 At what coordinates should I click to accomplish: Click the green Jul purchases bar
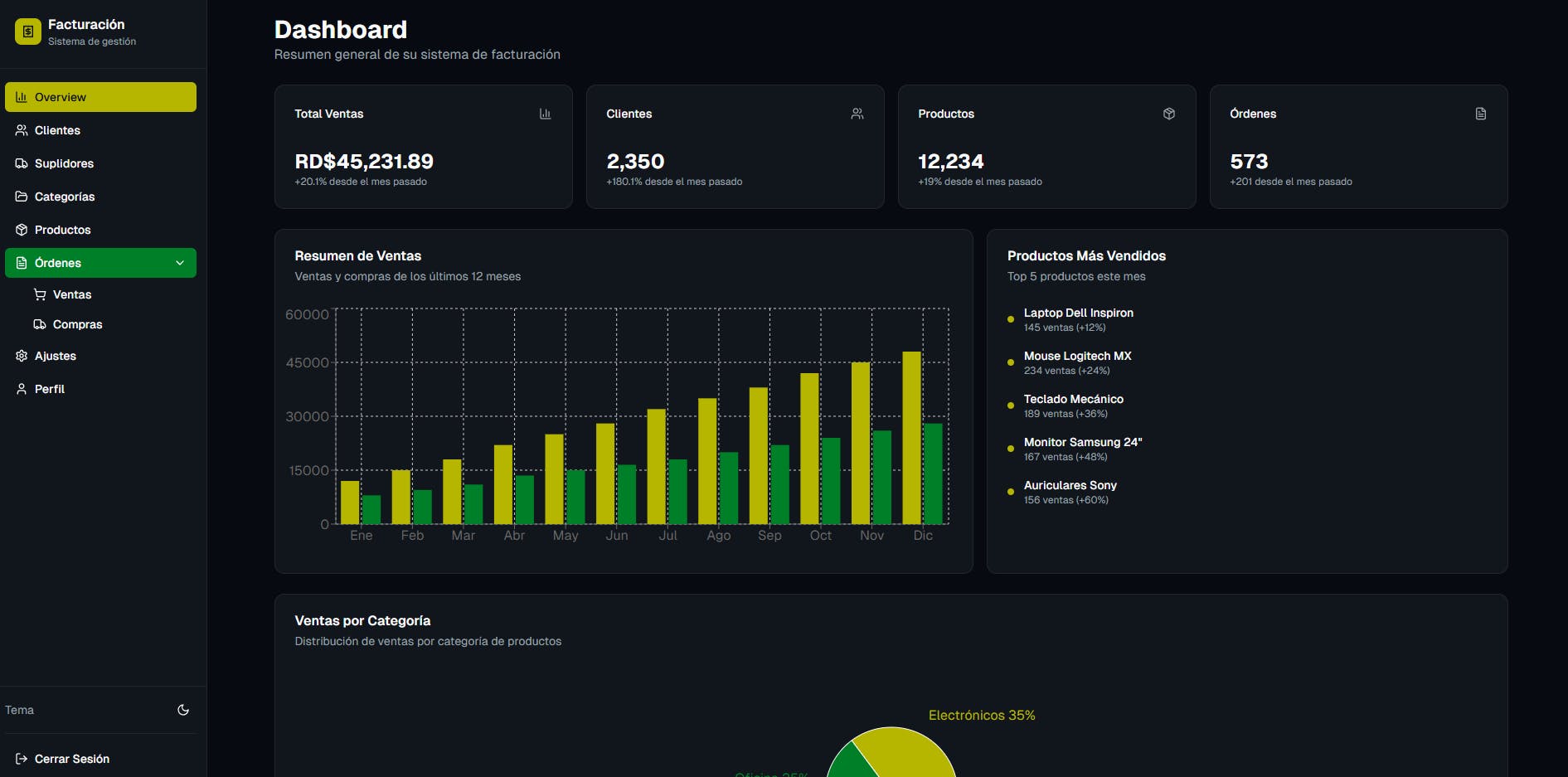[x=677, y=492]
